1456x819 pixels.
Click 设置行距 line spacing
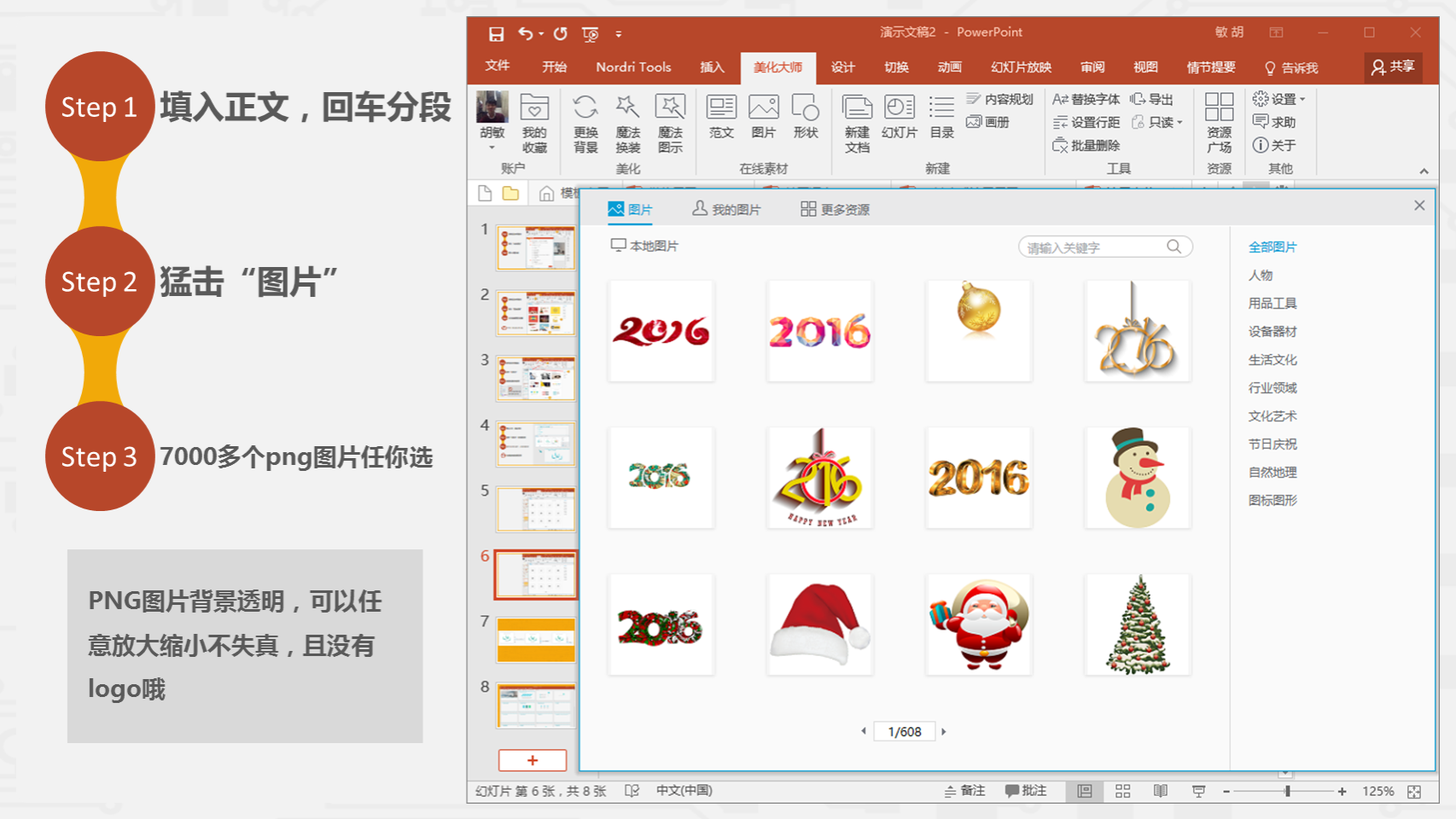click(x=1086, y=122)
